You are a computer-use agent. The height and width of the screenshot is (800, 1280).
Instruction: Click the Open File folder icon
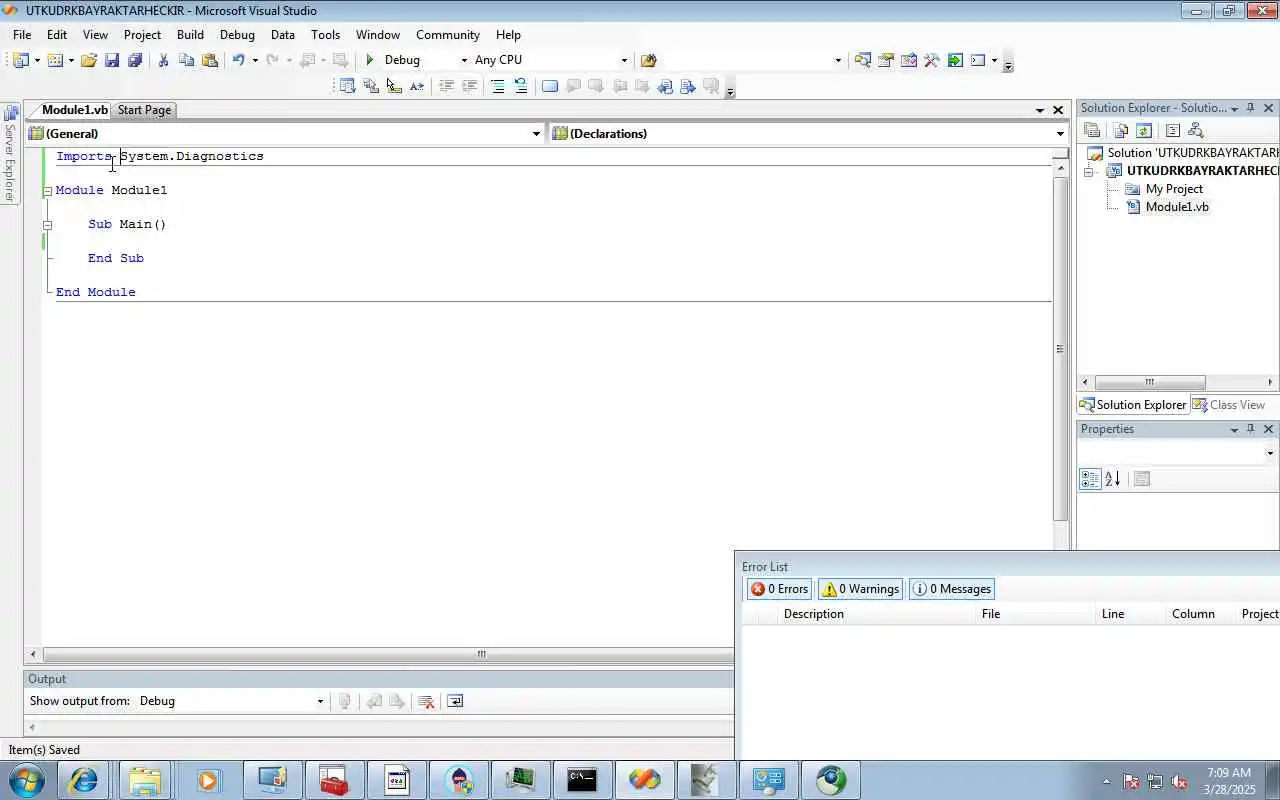tap(89, 60)
